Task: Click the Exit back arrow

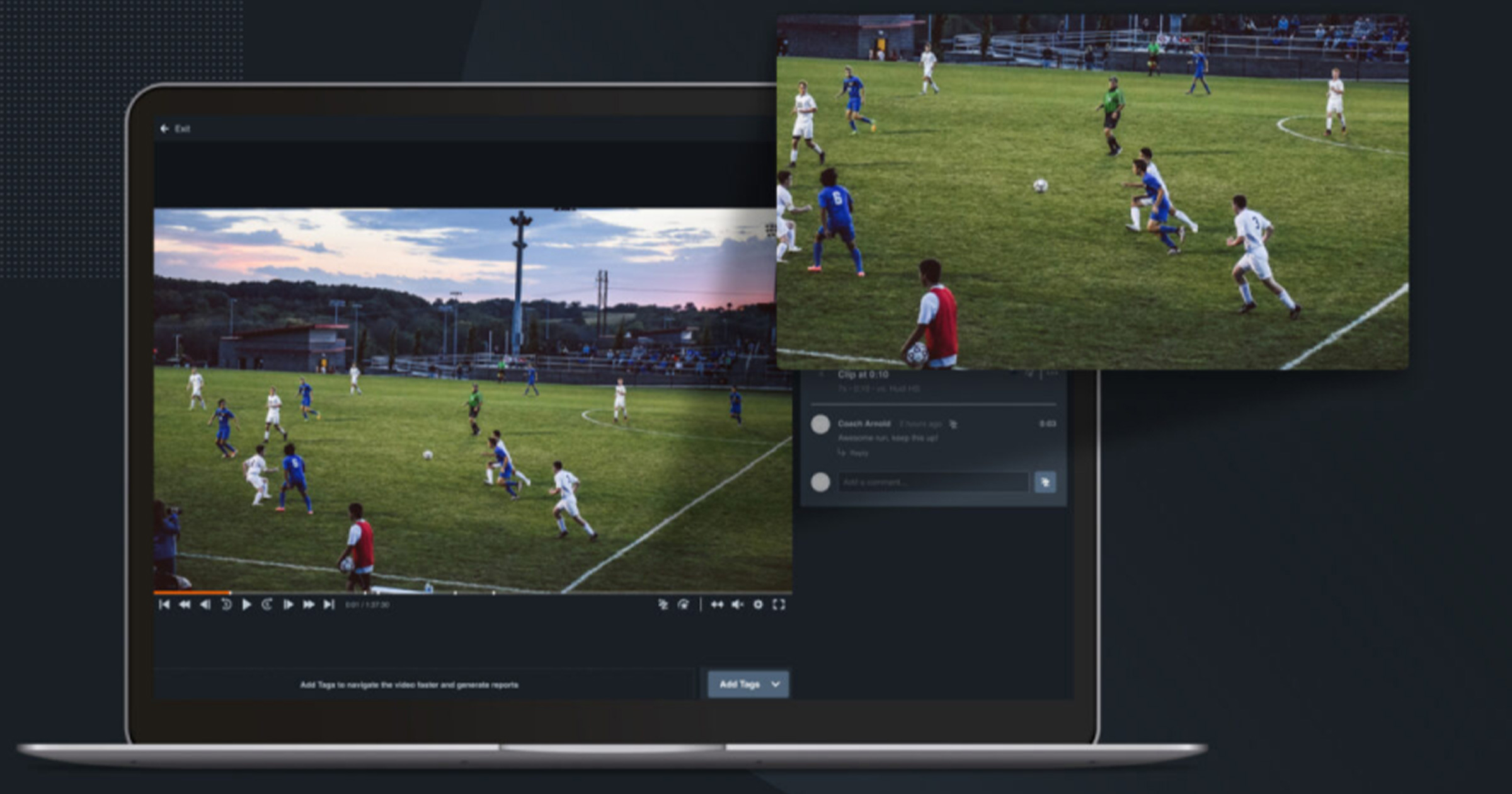Action: coord(165,129)
